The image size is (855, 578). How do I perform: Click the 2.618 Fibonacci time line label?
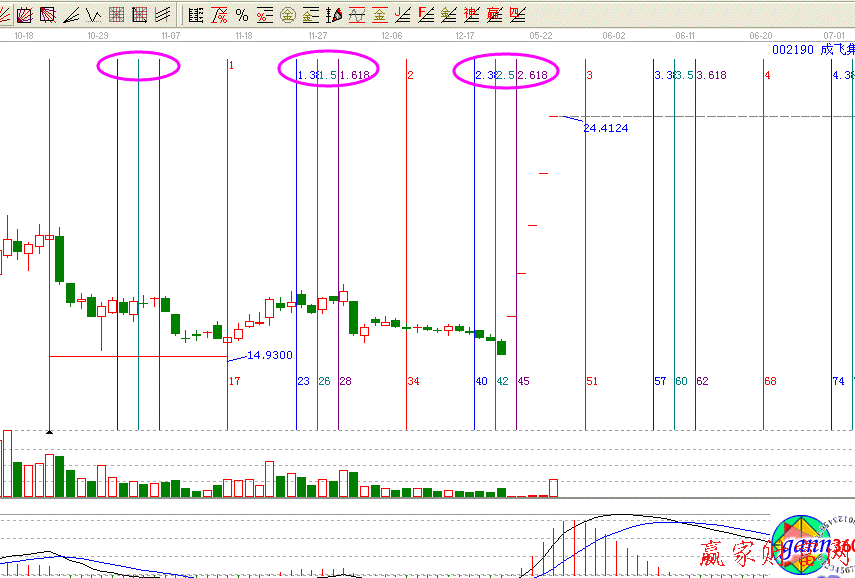(532, 75)
